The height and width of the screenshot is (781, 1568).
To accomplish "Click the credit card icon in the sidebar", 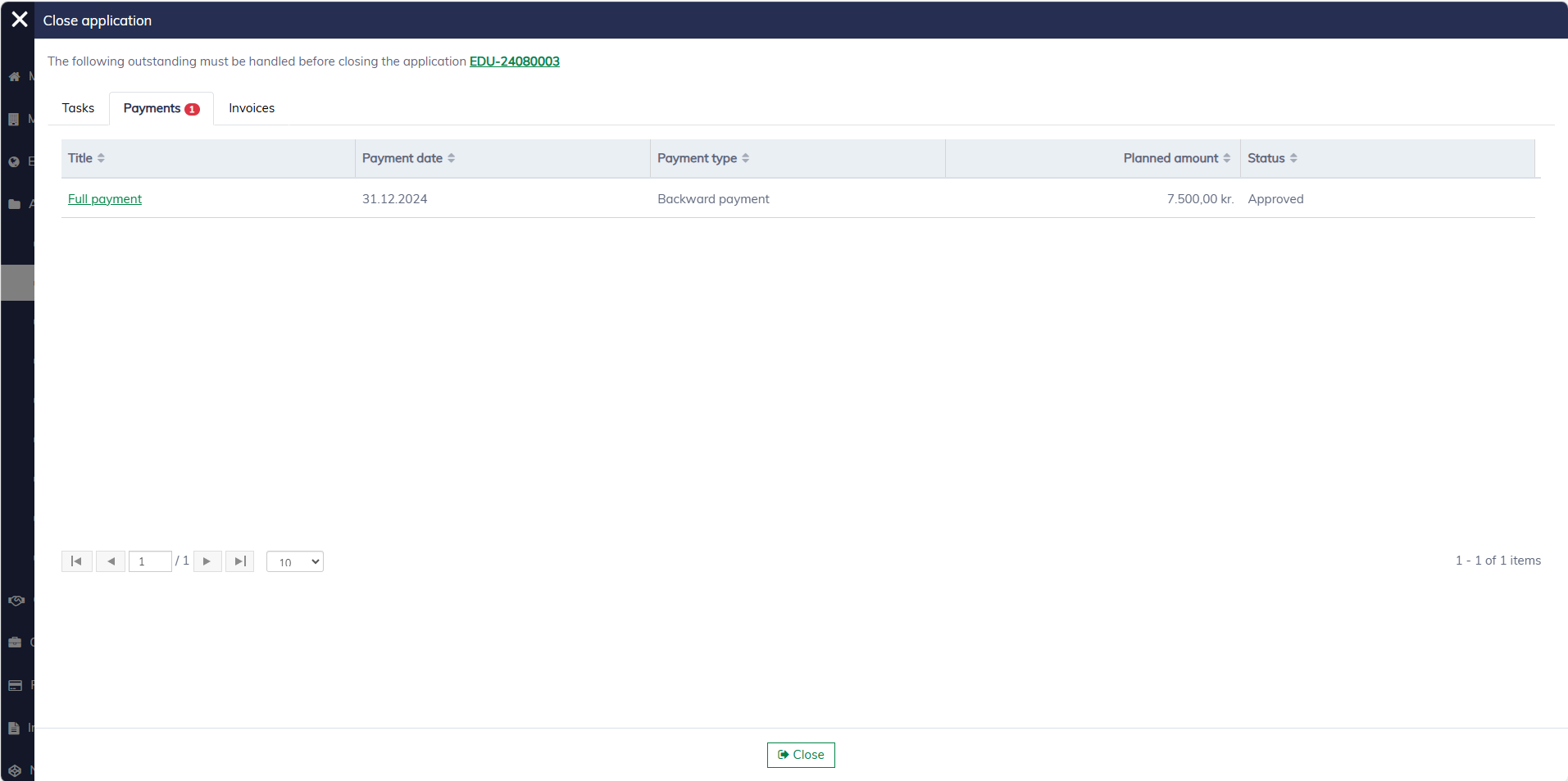I will (x=15, y=685).
